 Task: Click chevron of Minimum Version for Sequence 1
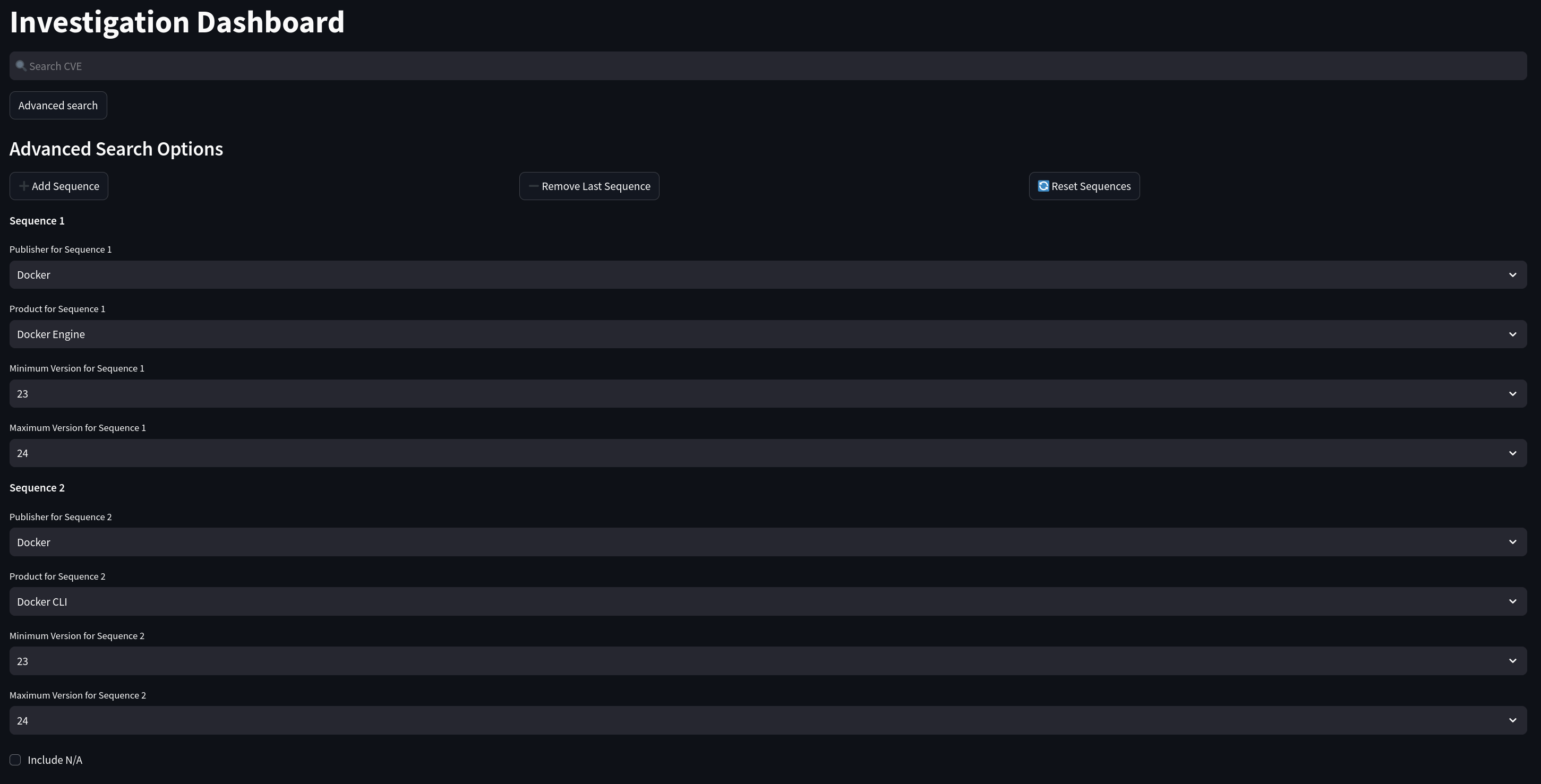[1512, 394]
